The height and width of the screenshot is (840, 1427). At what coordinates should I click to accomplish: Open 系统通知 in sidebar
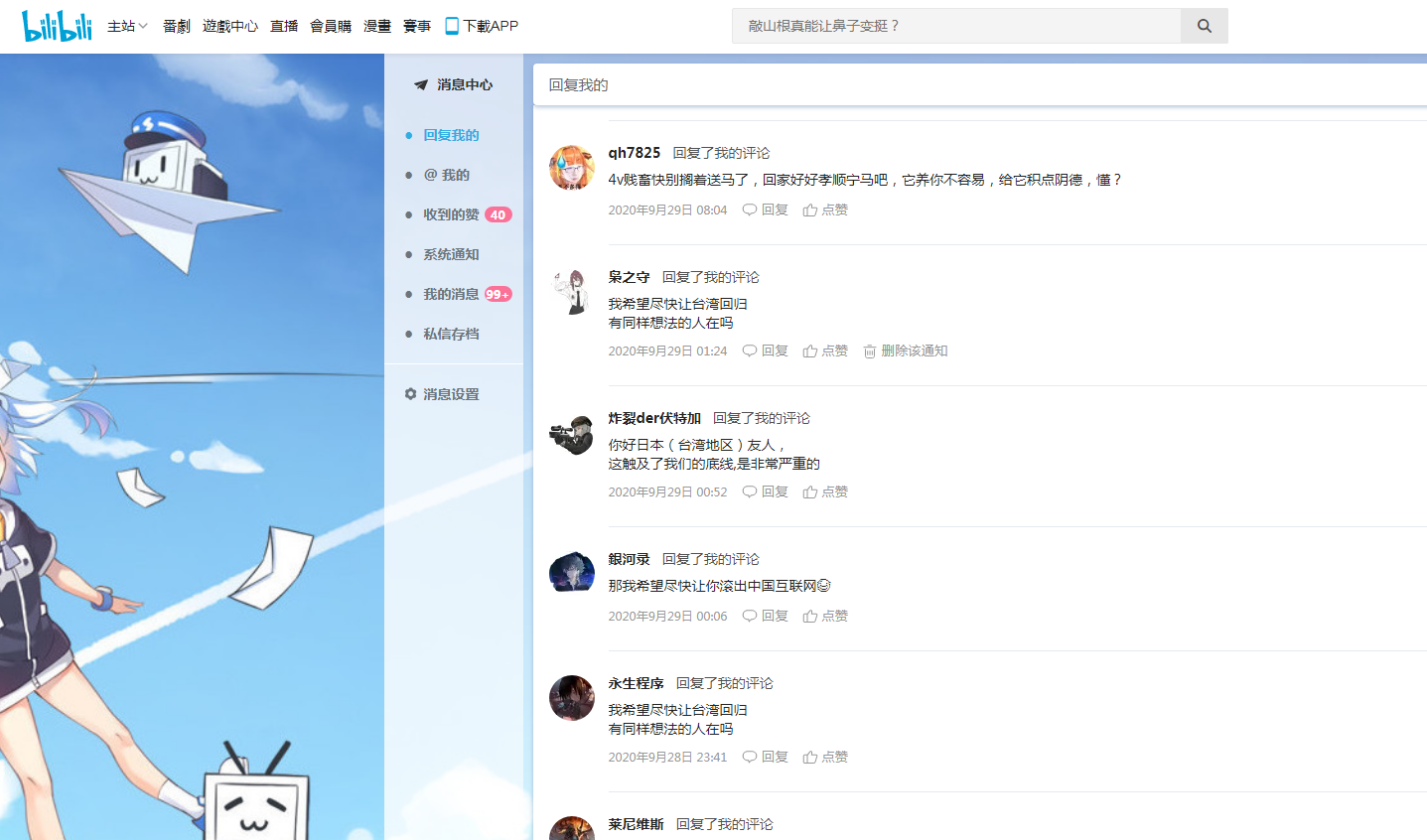(452, 254)
